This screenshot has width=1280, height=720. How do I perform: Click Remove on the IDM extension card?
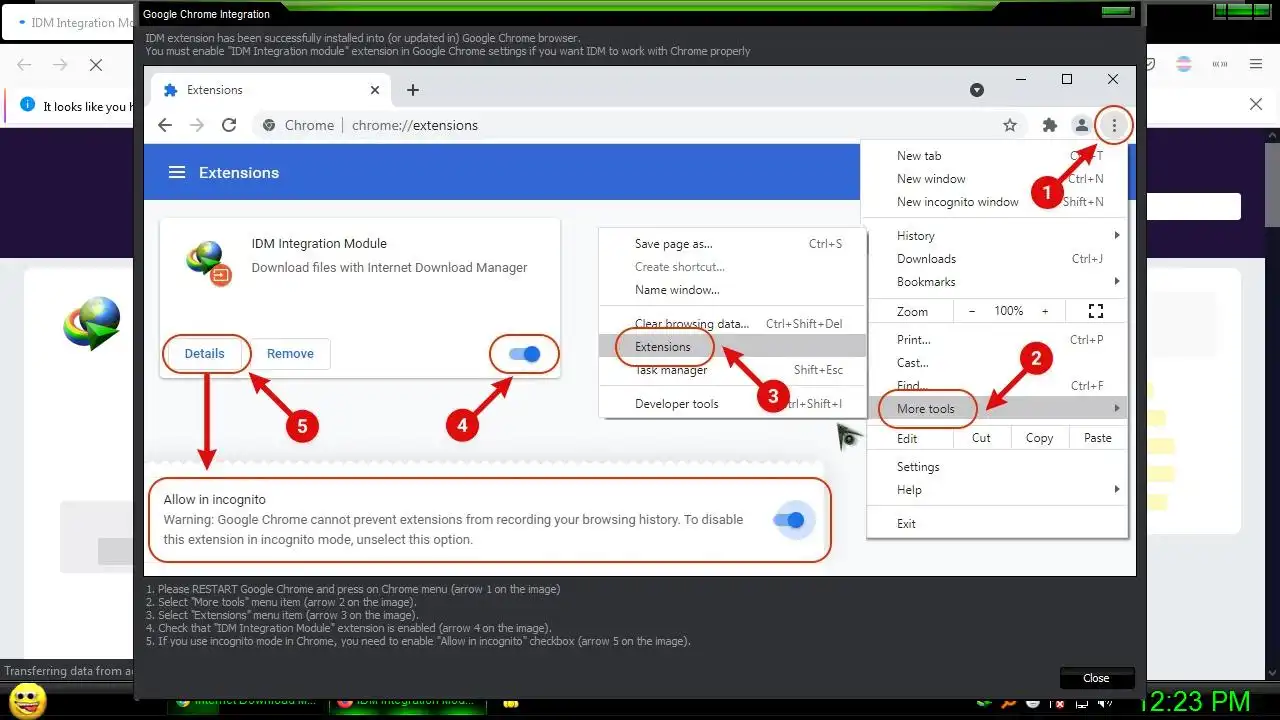pos(290,353)
